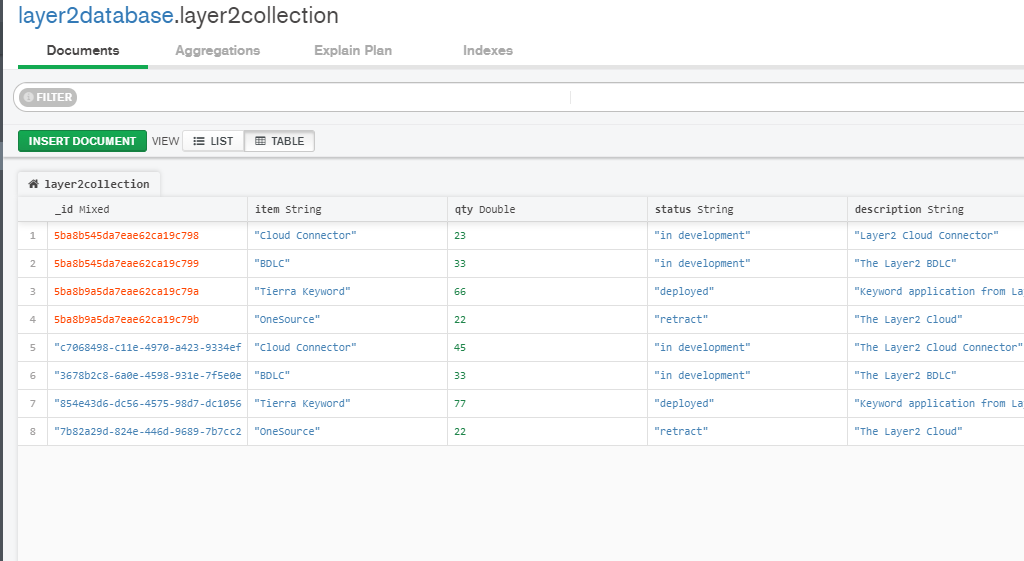
Task: Click the item String column header
Action: (x=288, y=209)
